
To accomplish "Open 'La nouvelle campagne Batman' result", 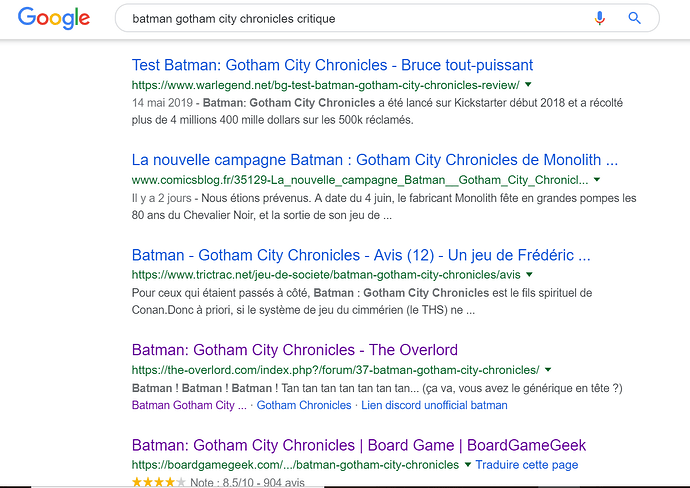I will click(374, 159).
